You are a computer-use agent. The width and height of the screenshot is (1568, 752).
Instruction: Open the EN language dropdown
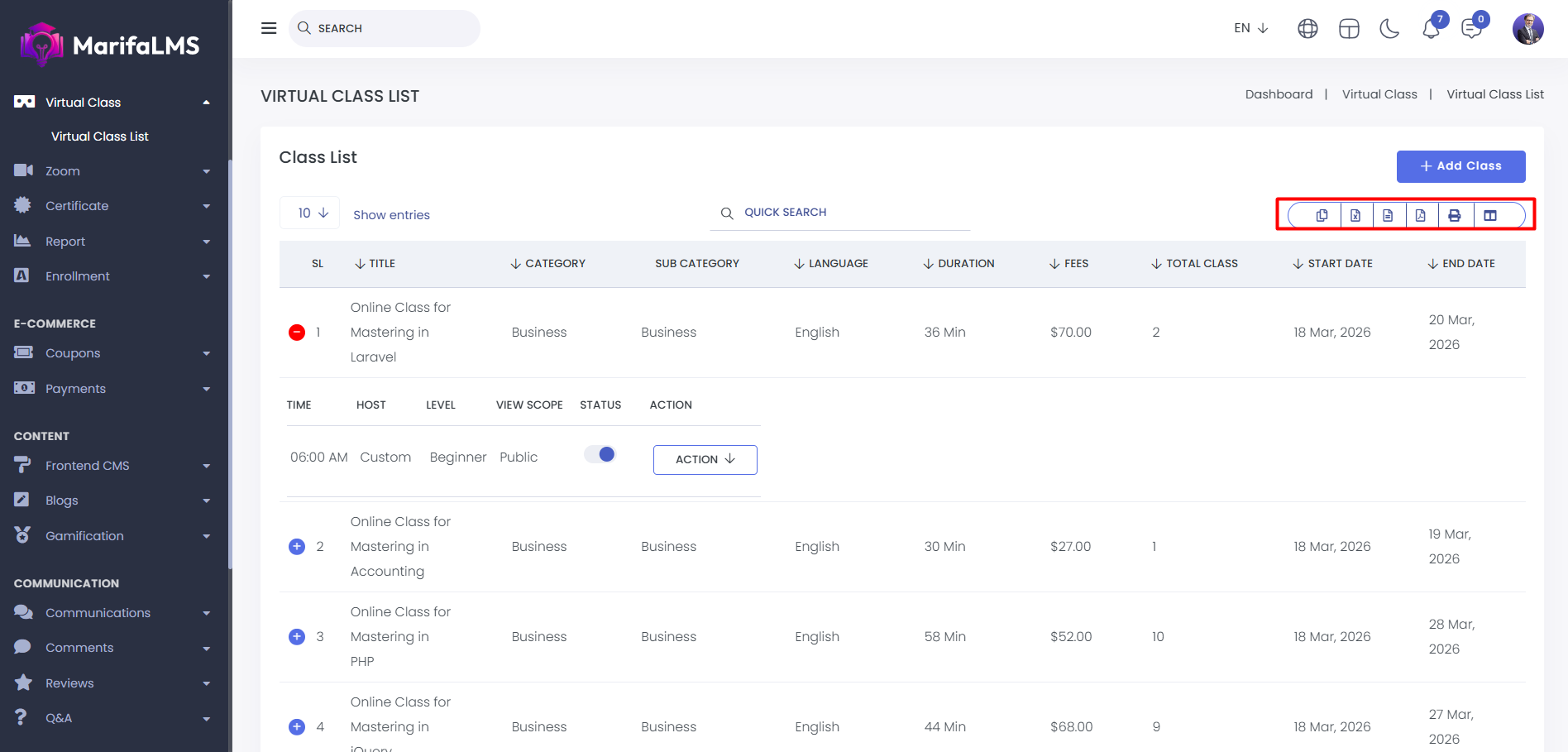click(1250, 28)
